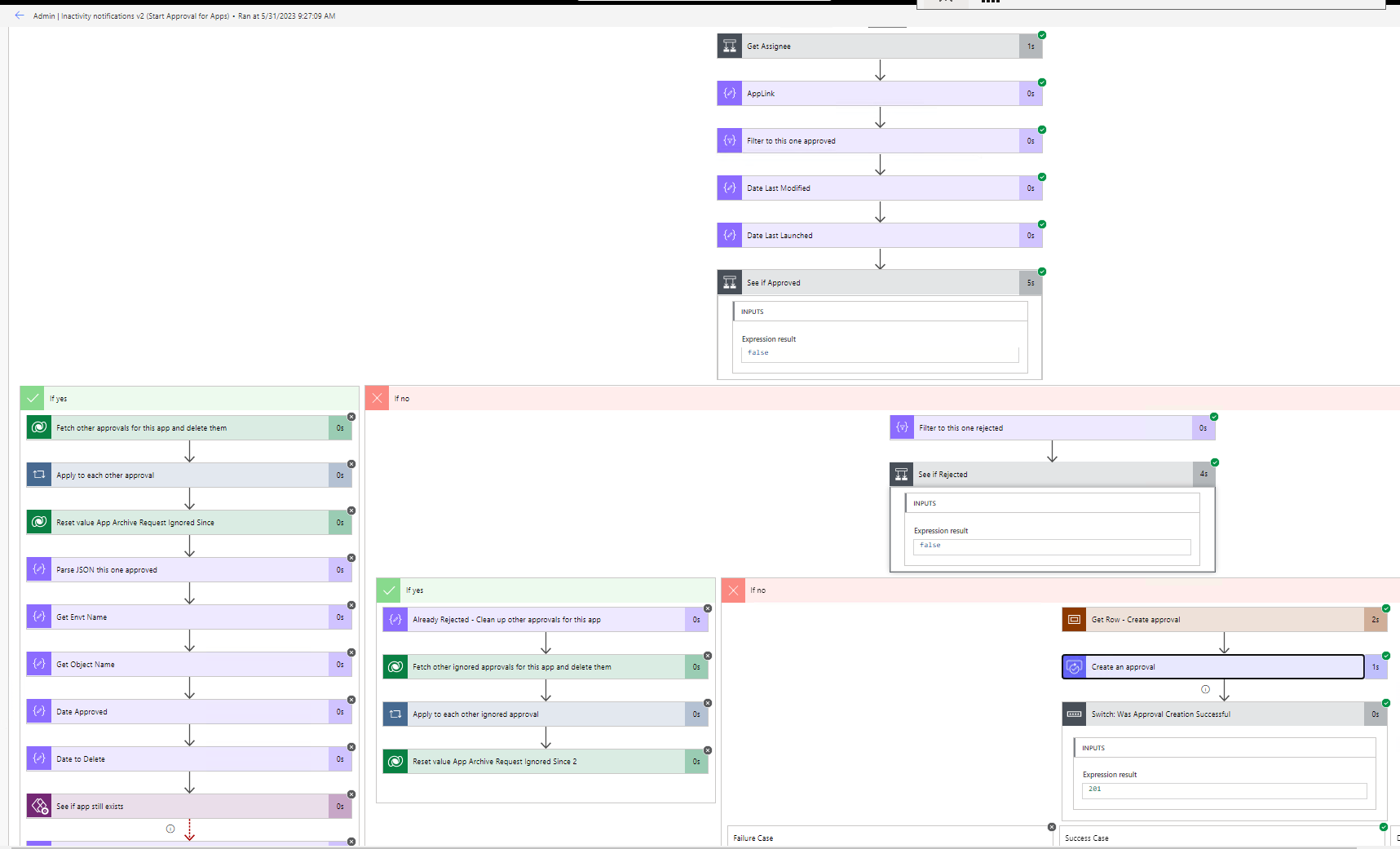Click the success checkmark on Filter to this one rejected
This screenshot has height=849, width=1400.
[x=1214, y=415]
